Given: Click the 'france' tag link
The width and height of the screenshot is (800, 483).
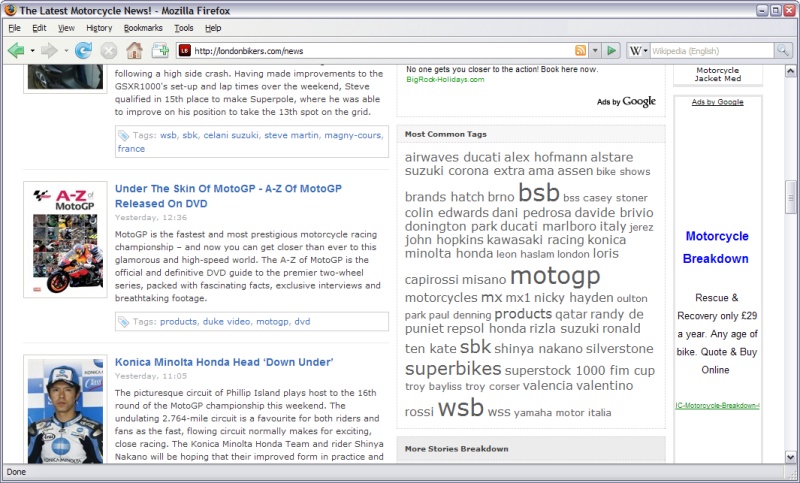Looking at the screenshot, I should (131, 148).
